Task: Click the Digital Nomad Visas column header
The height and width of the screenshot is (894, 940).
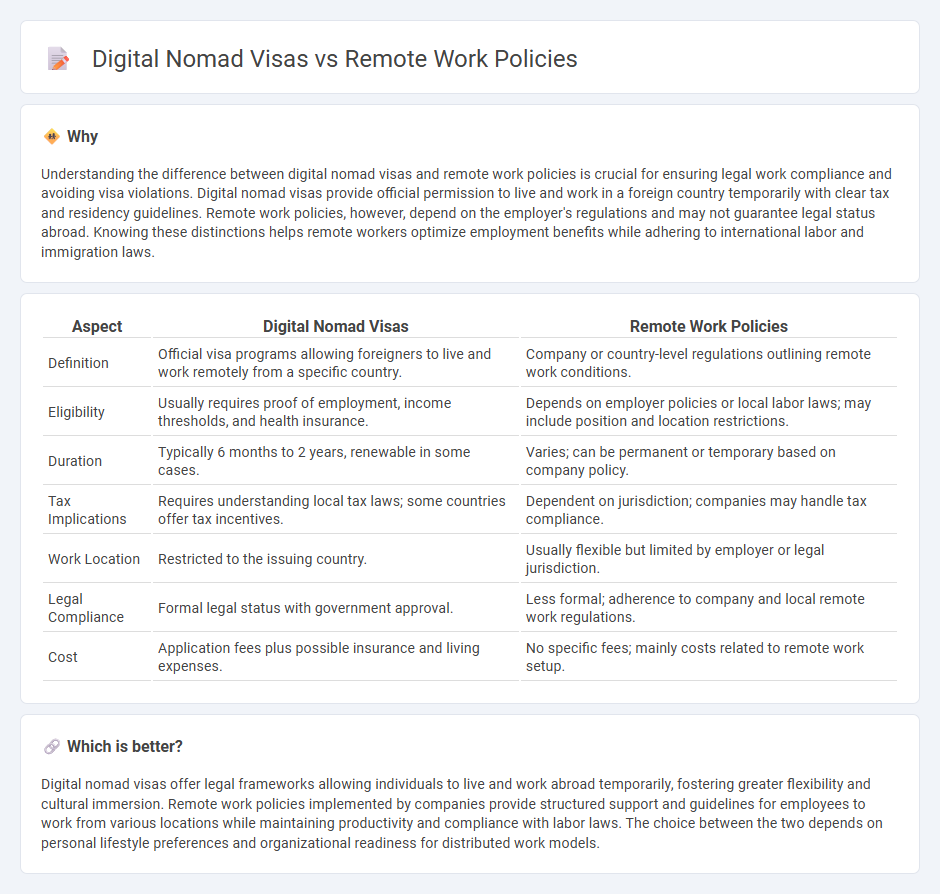Action: pos(336,326)
